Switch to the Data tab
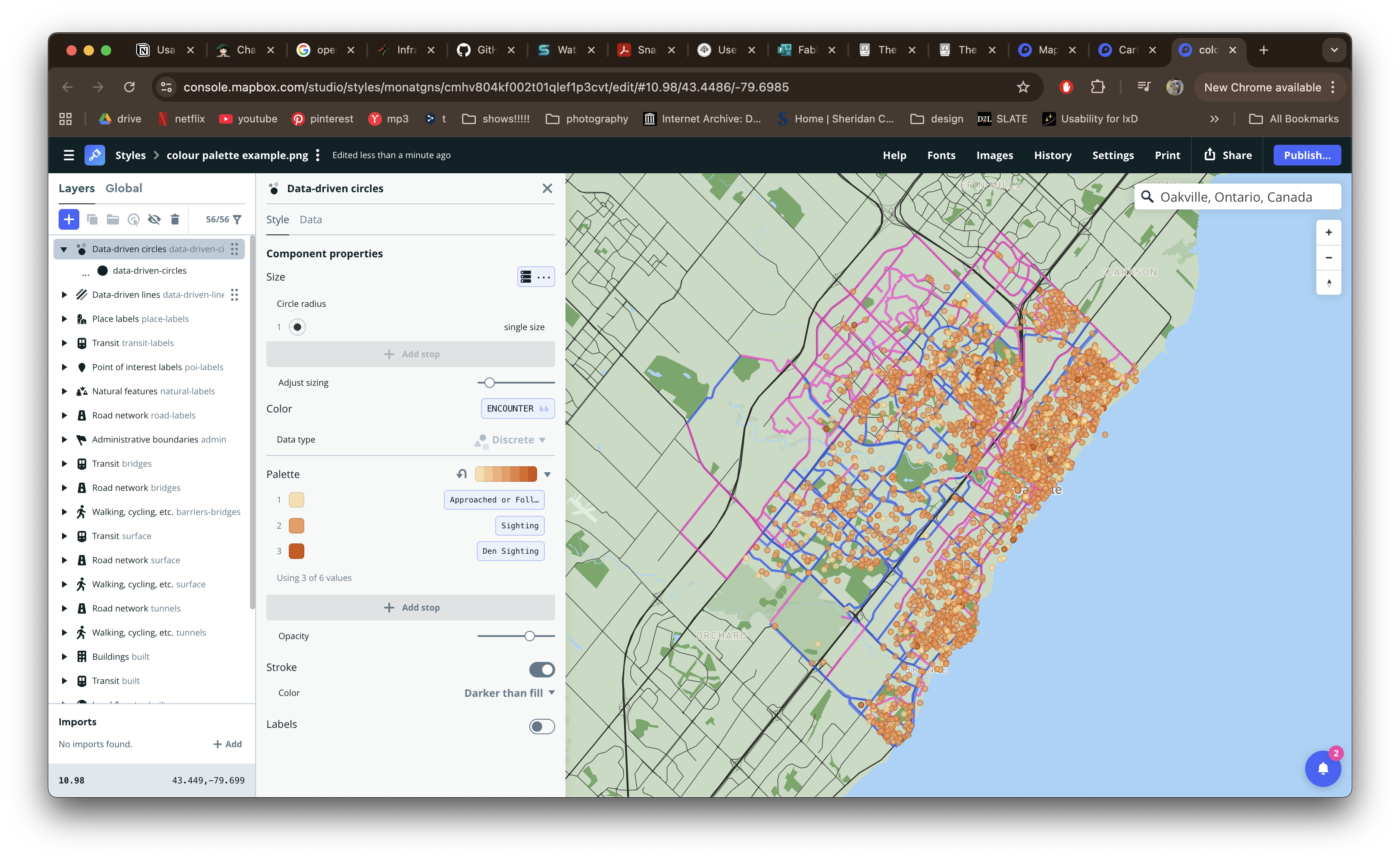This screenshot has height=861, width=1400. pos(310,219)
